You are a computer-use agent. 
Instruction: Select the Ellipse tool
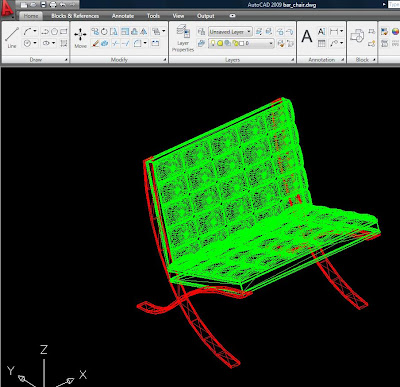pos(46,43)
